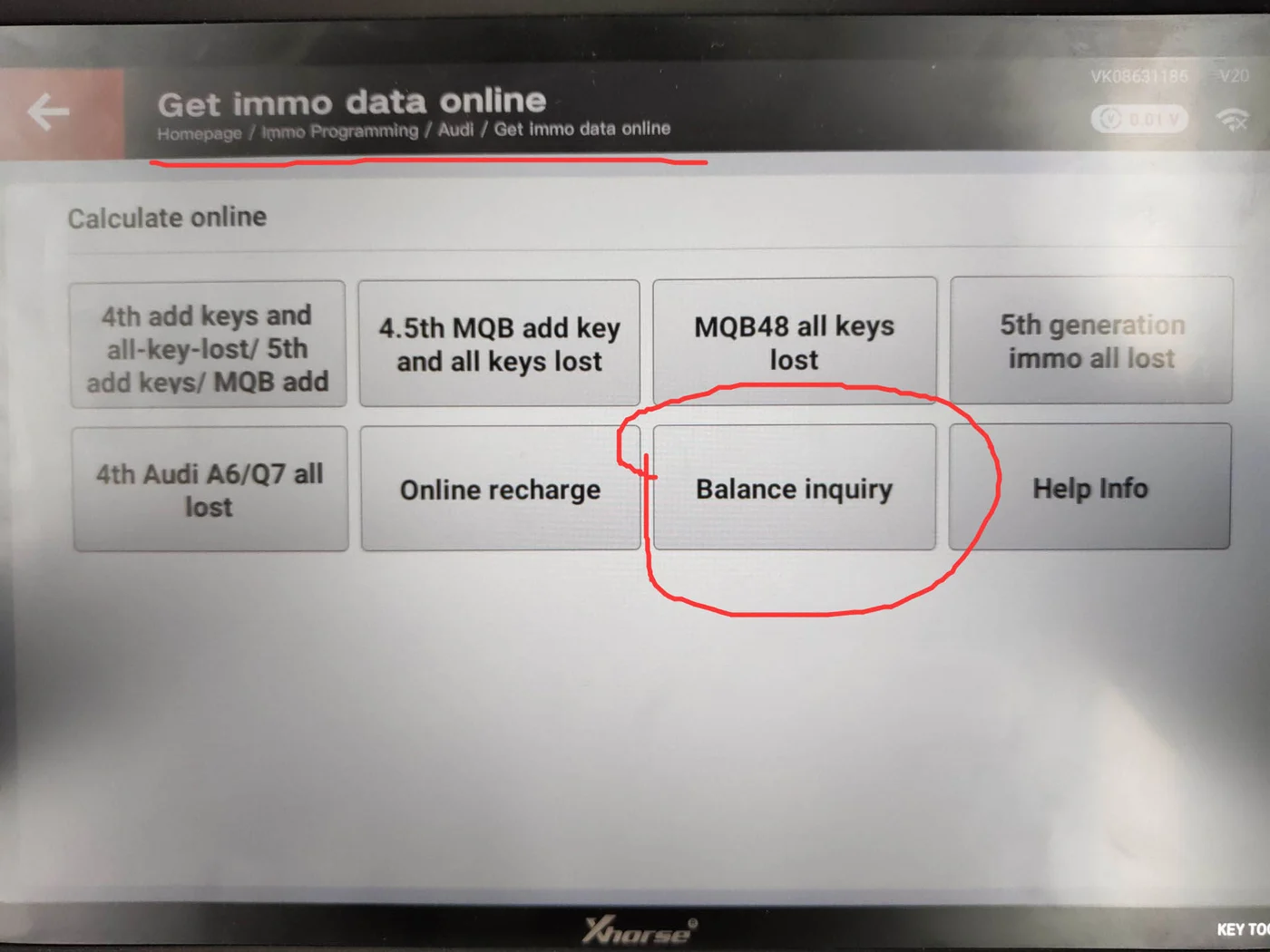Navigate to Immo Programming breadcrumb
1270x952 pixels.
pos(340,131)
